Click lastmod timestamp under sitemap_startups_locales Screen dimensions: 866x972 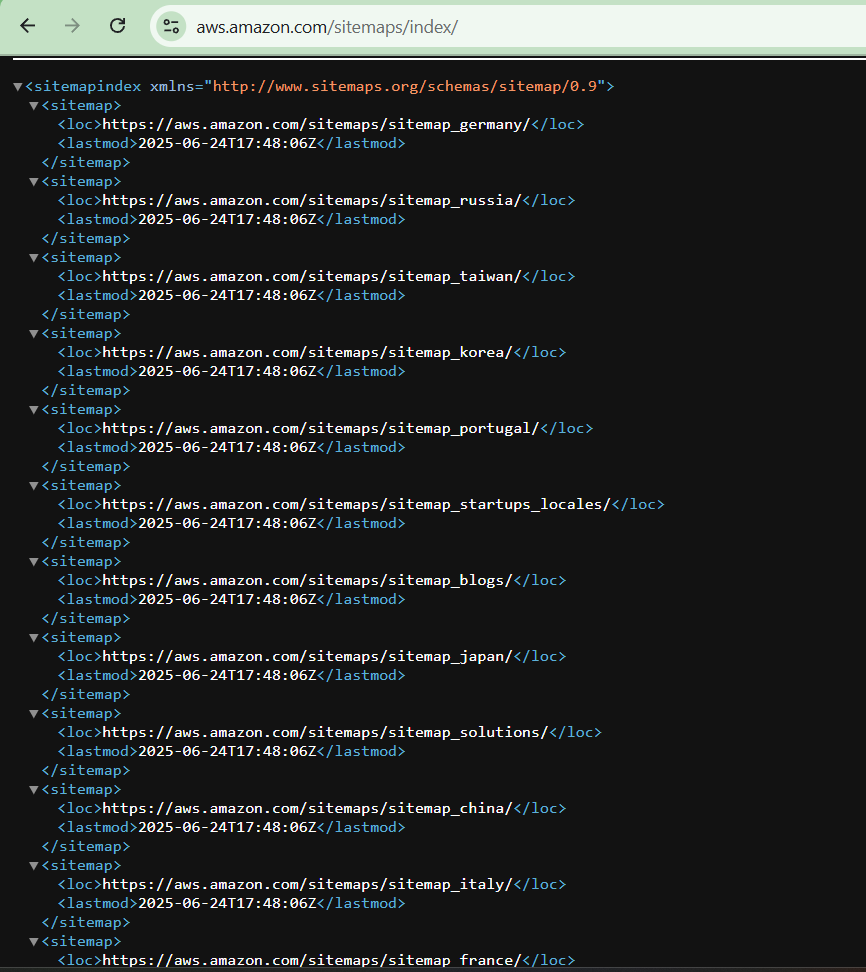coord(228,524)
